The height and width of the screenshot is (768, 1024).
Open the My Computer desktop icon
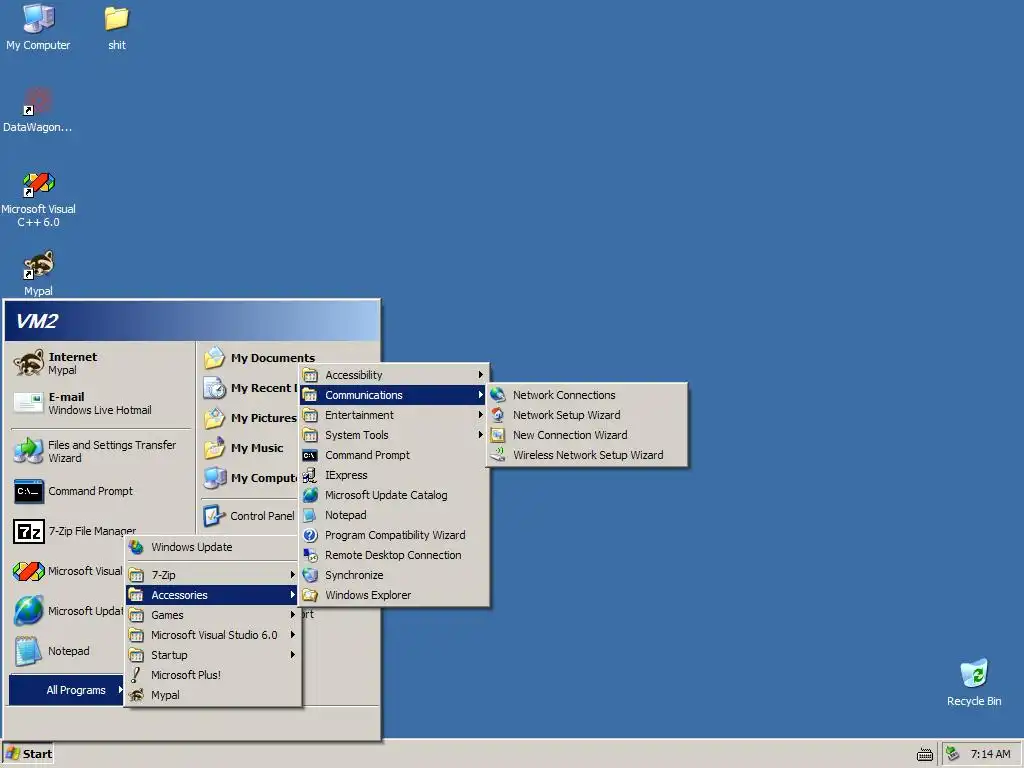pyautogui.click(x=38, y=27)
